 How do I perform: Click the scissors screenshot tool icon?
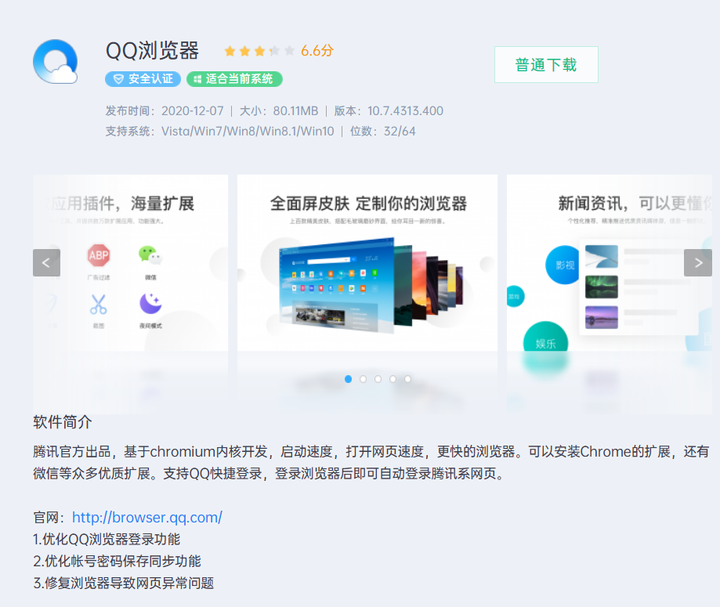(x=98, y=304)
